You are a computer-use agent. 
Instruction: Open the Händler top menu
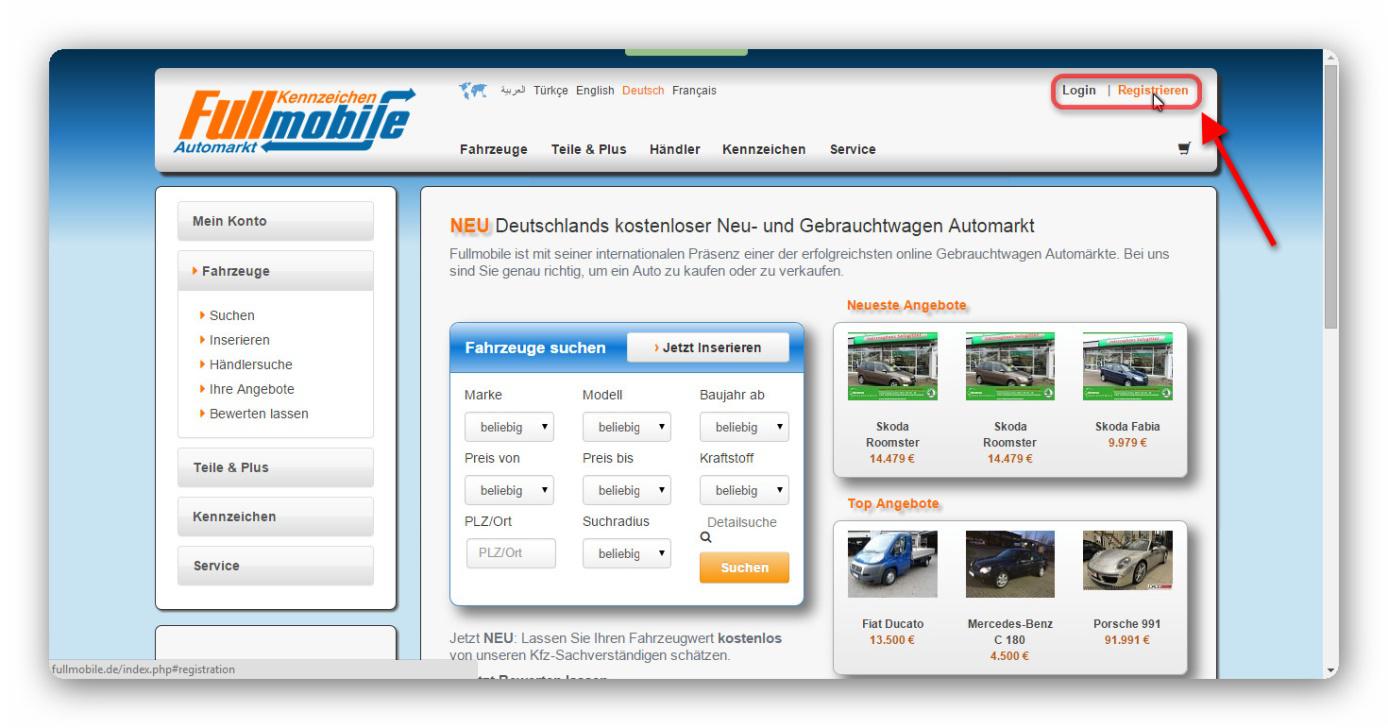[x=674, y=149]
